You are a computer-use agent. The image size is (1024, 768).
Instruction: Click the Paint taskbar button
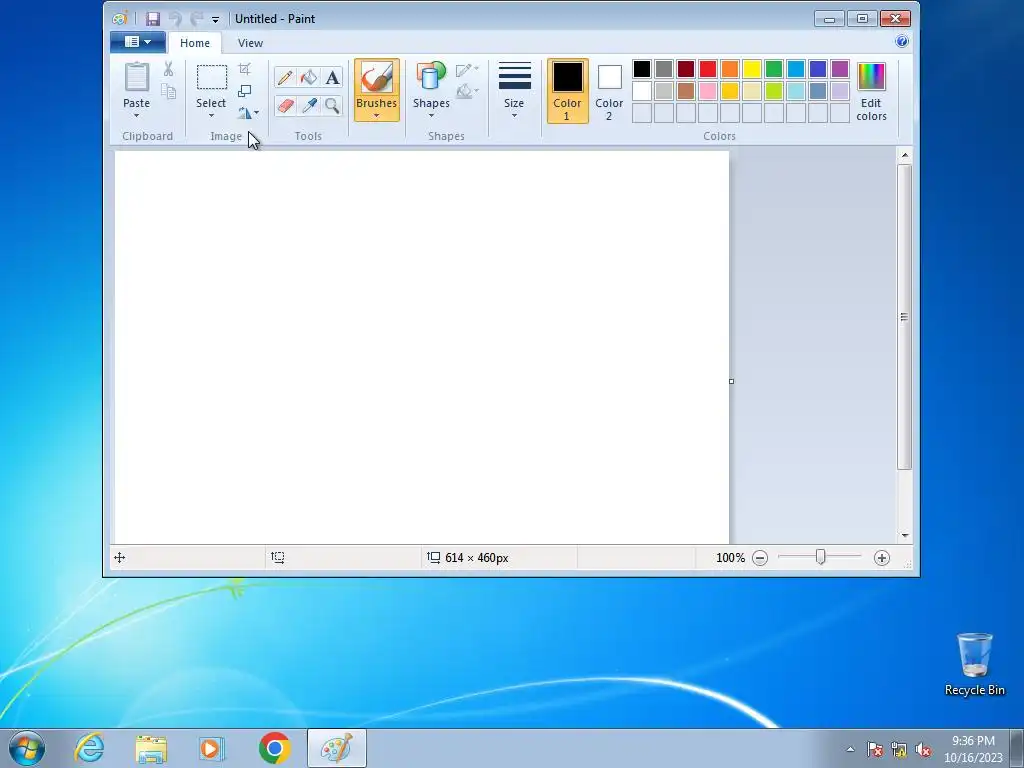point(337,748)
